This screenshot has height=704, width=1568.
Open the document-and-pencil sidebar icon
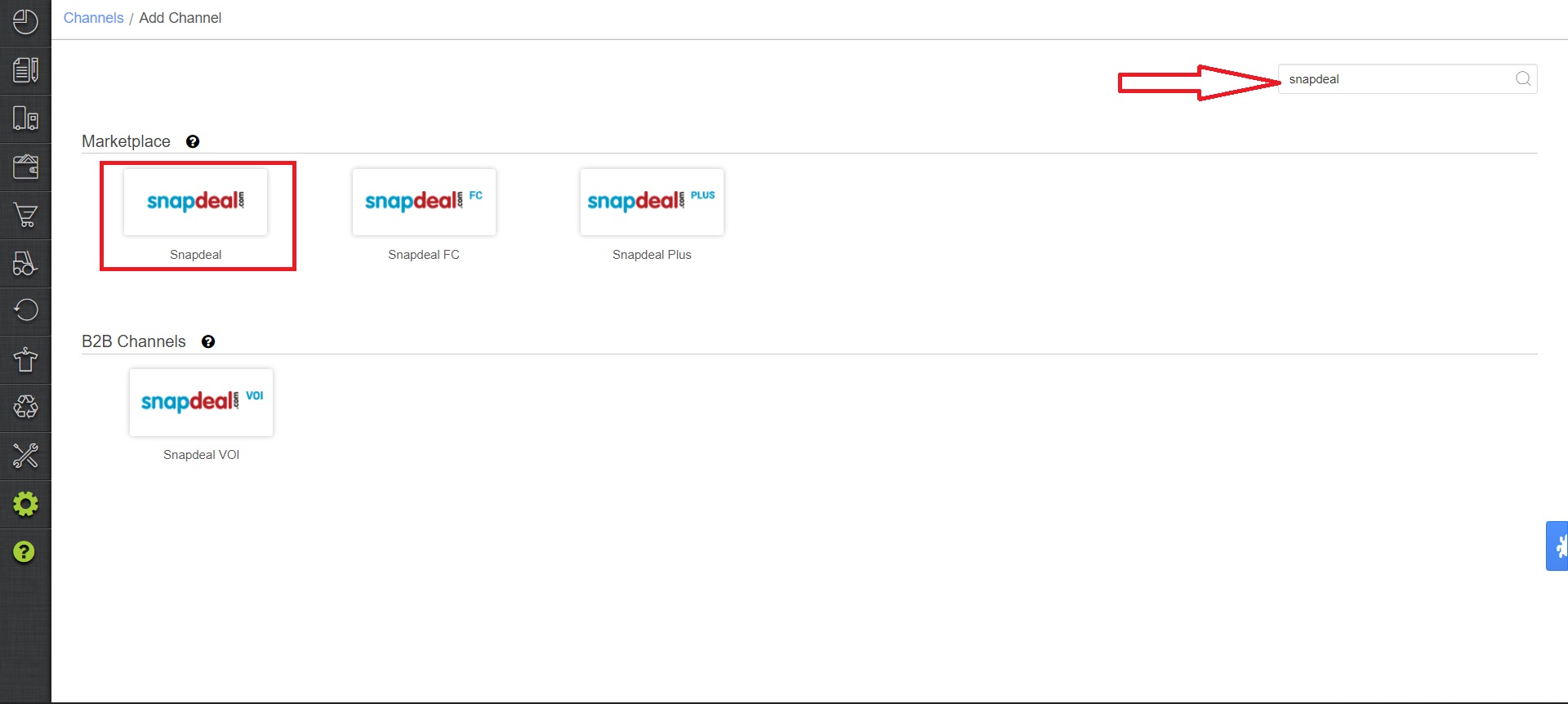click(25, 70)
